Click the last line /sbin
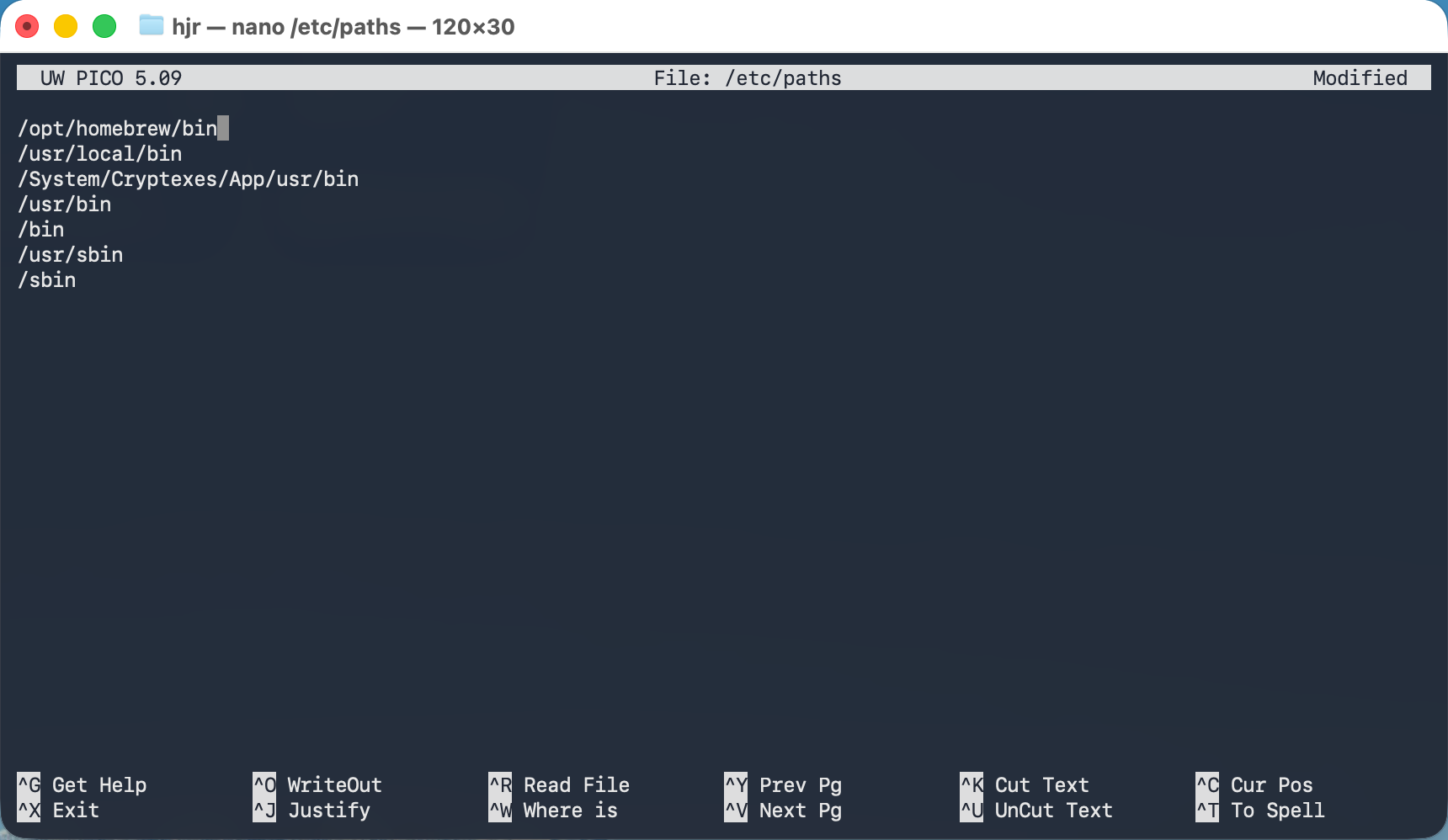 [x=47, y=280]
